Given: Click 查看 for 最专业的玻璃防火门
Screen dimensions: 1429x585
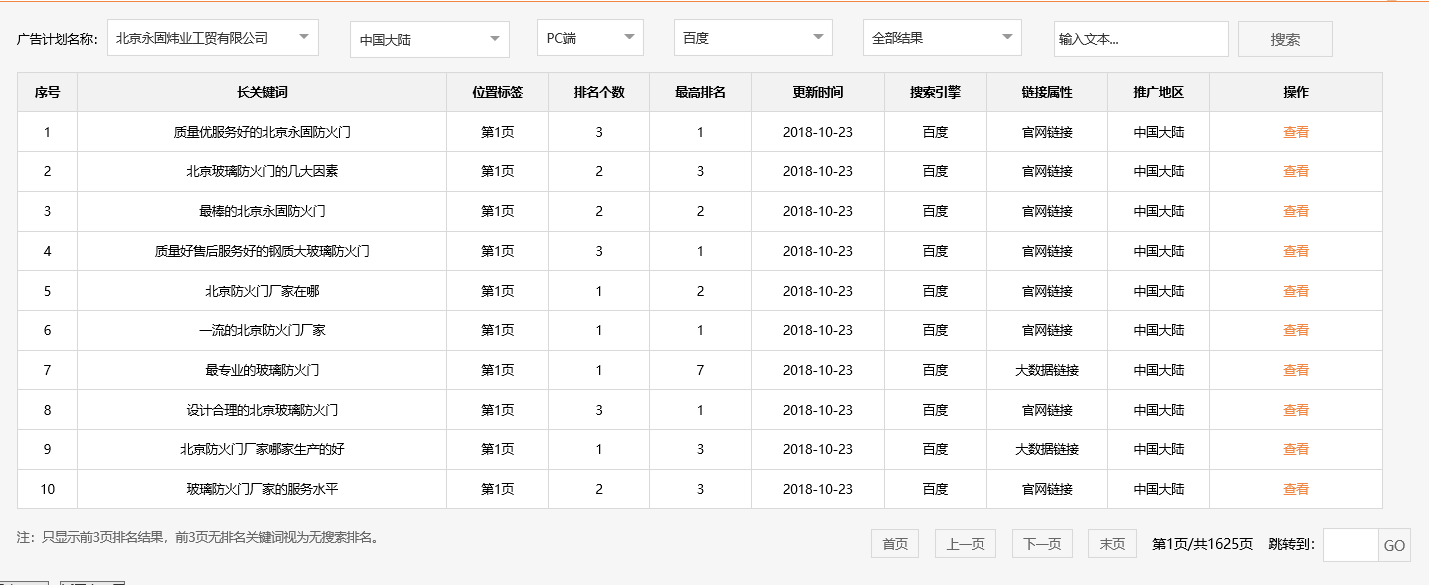Looking at the screenshot, I should point(1294,369).
